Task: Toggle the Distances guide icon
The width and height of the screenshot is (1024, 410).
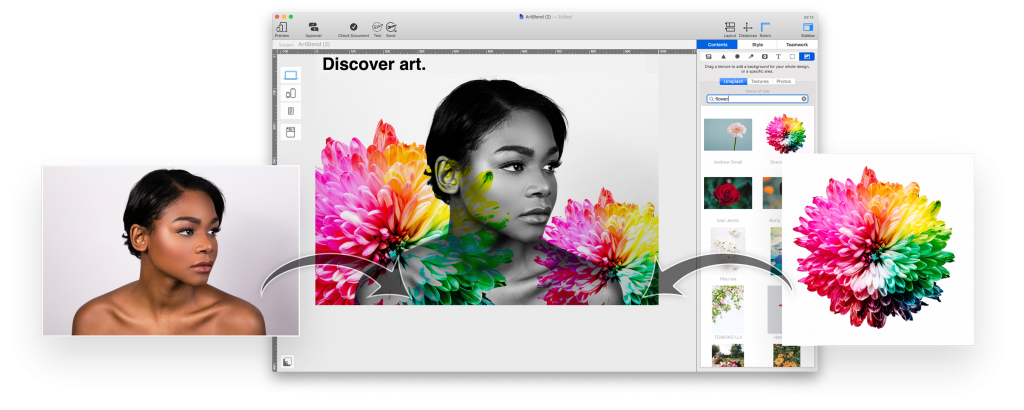Action: pos(748,27)
